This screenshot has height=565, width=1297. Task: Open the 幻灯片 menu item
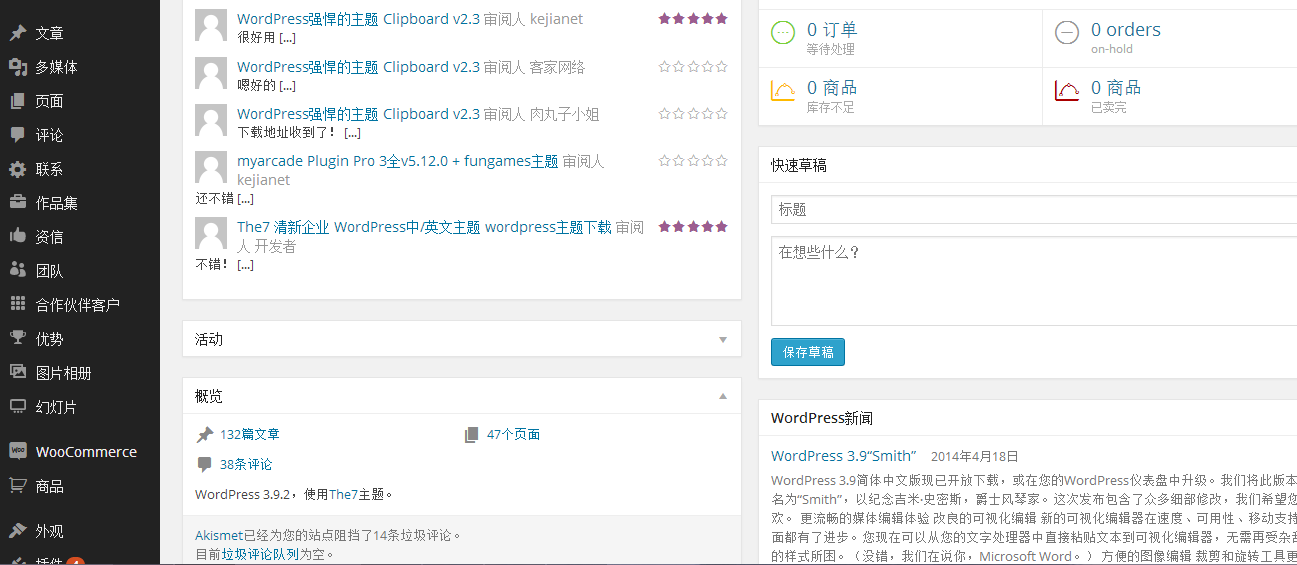pos(56,407)
